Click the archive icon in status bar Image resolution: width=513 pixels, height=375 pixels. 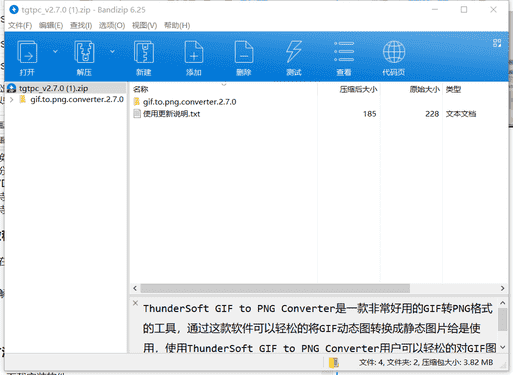coord(333,363)
